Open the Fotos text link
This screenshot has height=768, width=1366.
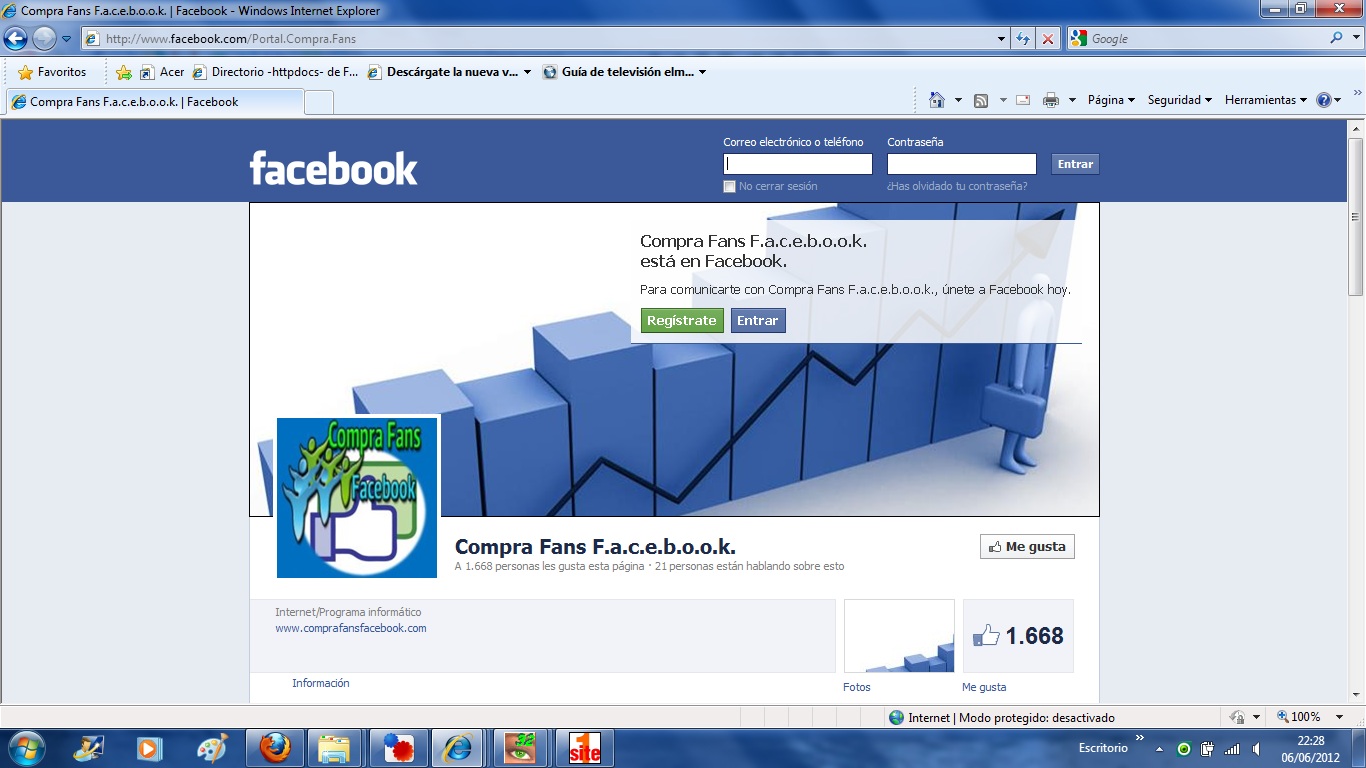tap(857, 687)
